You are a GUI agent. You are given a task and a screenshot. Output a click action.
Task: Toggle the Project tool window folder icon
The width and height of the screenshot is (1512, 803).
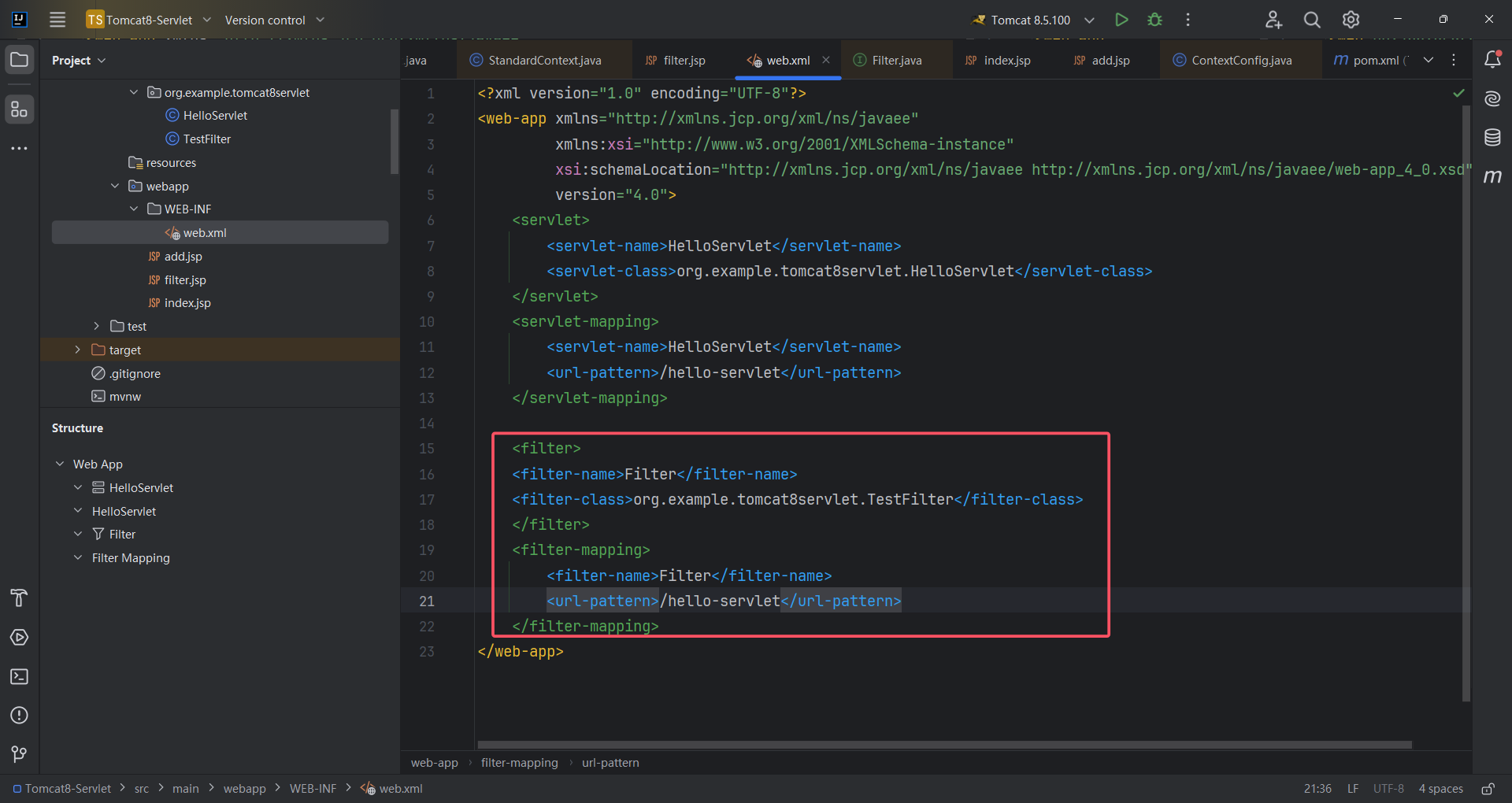[x=20, y=60]
